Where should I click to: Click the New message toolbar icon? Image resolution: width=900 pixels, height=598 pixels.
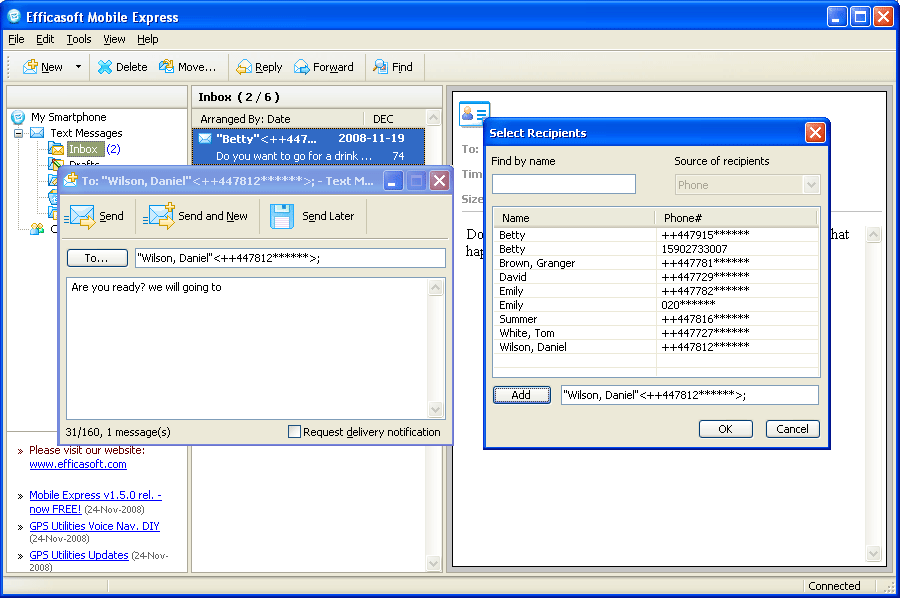click(x=30, y=67)
